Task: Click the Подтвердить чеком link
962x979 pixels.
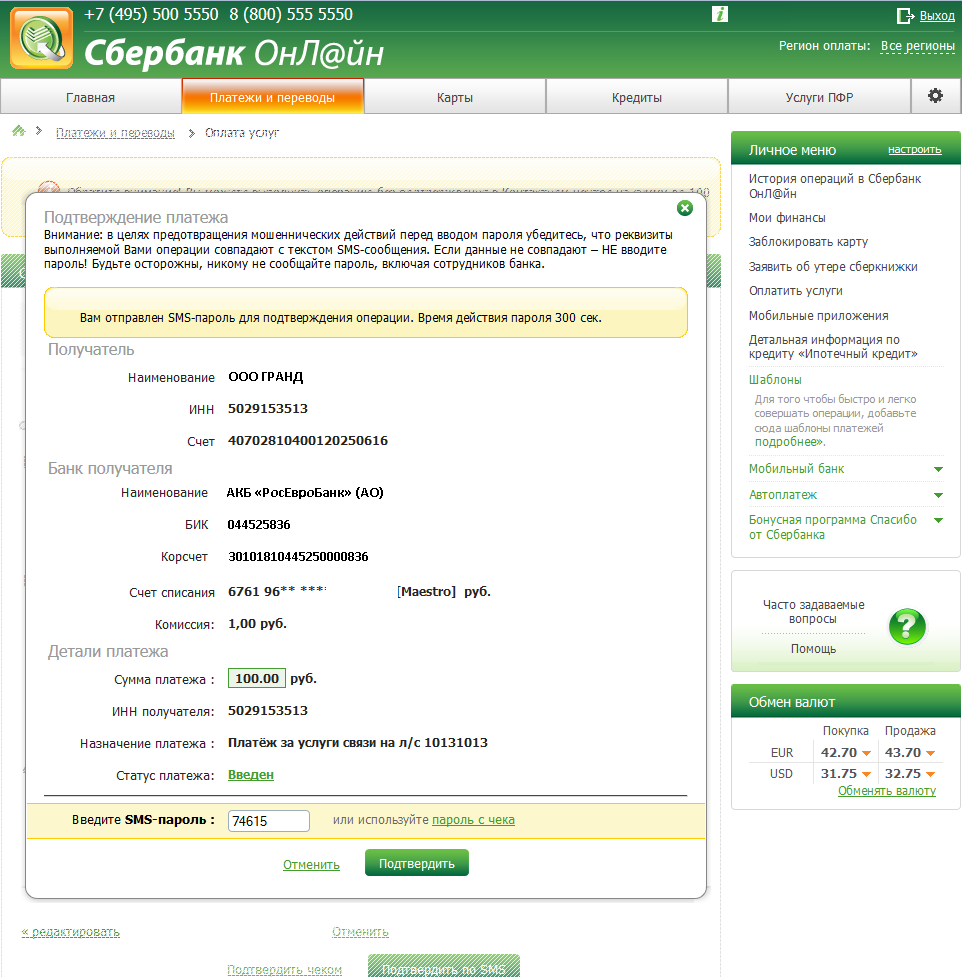Action: (285, 970)
